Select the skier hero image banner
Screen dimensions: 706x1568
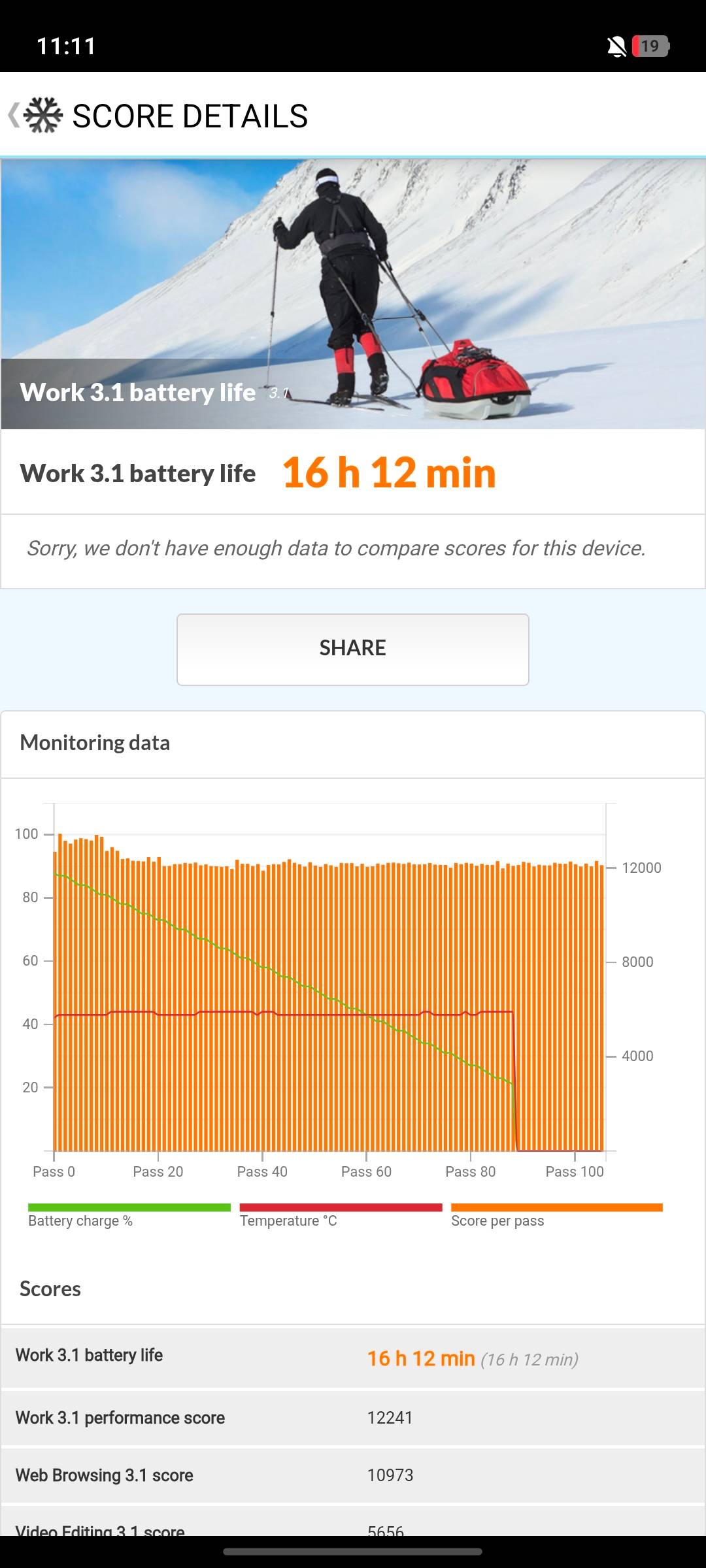coord(353,294)
